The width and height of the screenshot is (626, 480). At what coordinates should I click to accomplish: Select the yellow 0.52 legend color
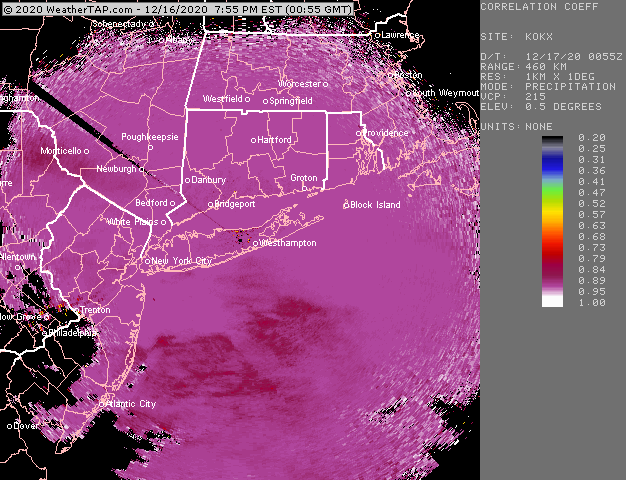(553, 203)
